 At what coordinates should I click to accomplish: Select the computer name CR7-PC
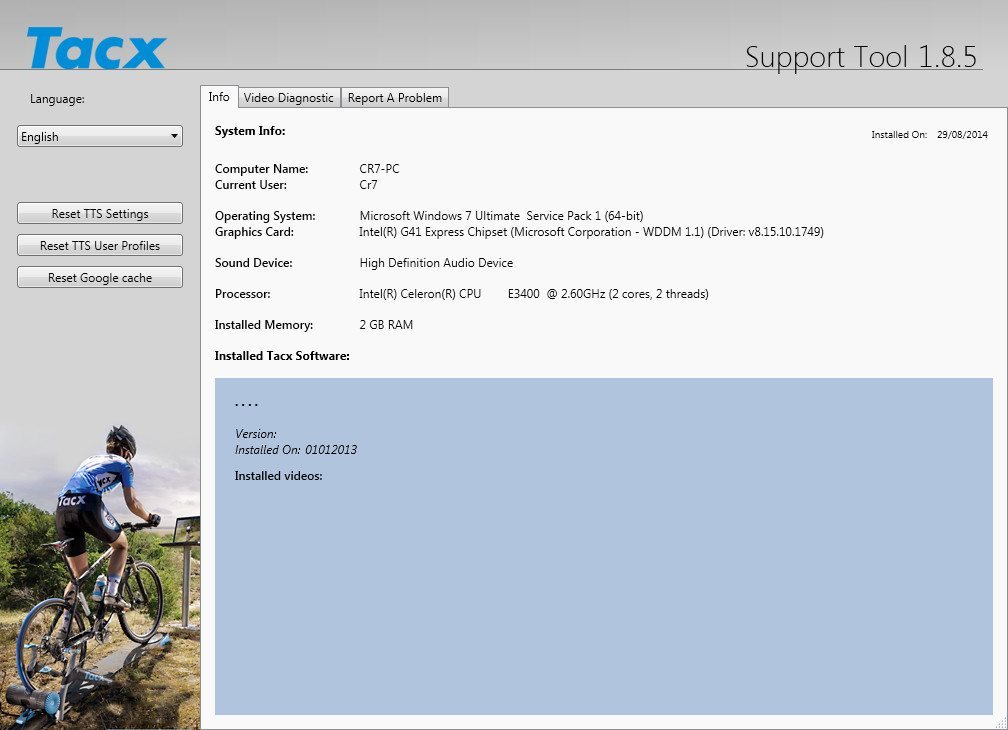point(379,169)
